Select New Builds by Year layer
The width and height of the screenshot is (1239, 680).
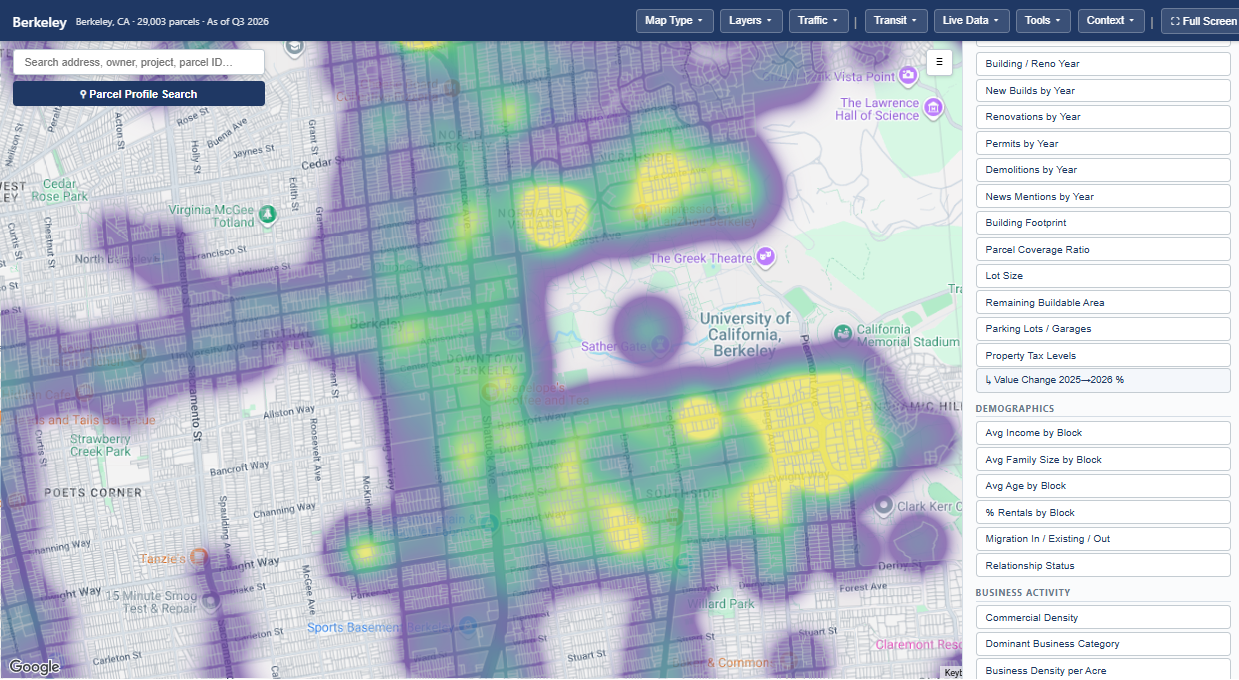tap(1103, 90)
